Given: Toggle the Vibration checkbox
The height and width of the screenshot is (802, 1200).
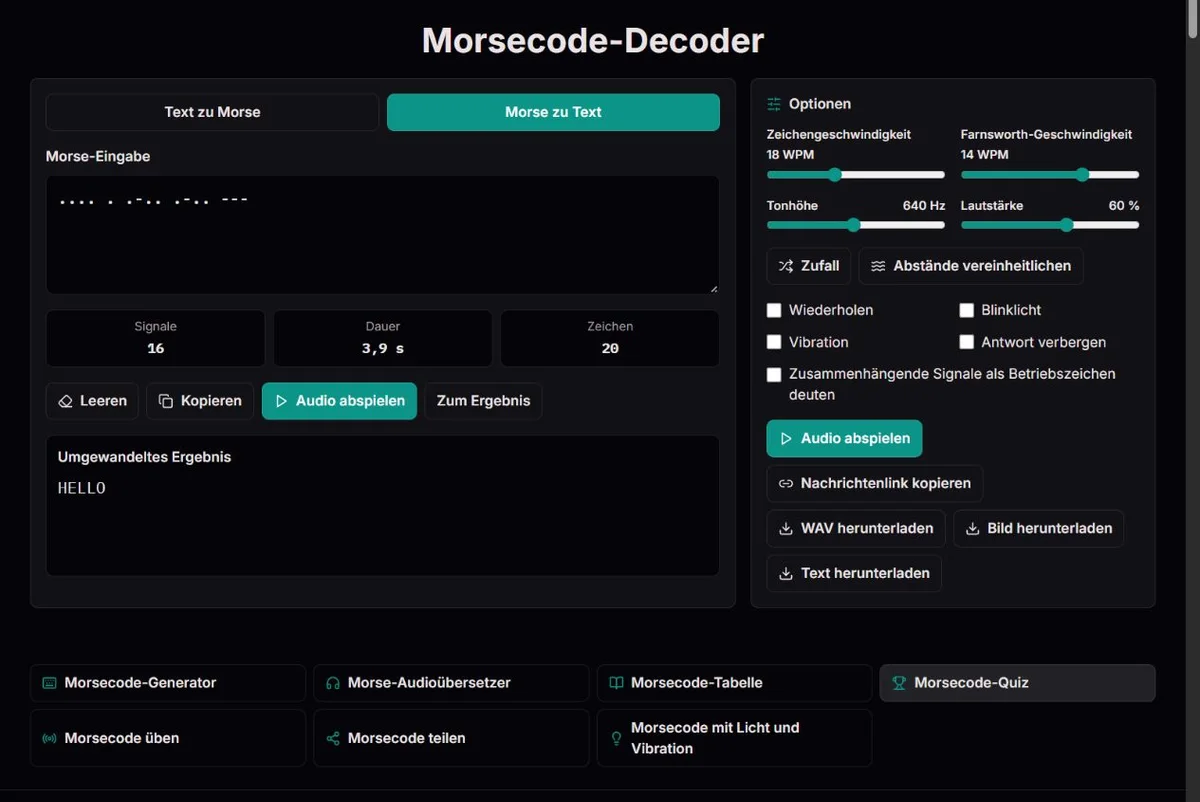Looking at the screenshot, I should (x=774, y=342).
